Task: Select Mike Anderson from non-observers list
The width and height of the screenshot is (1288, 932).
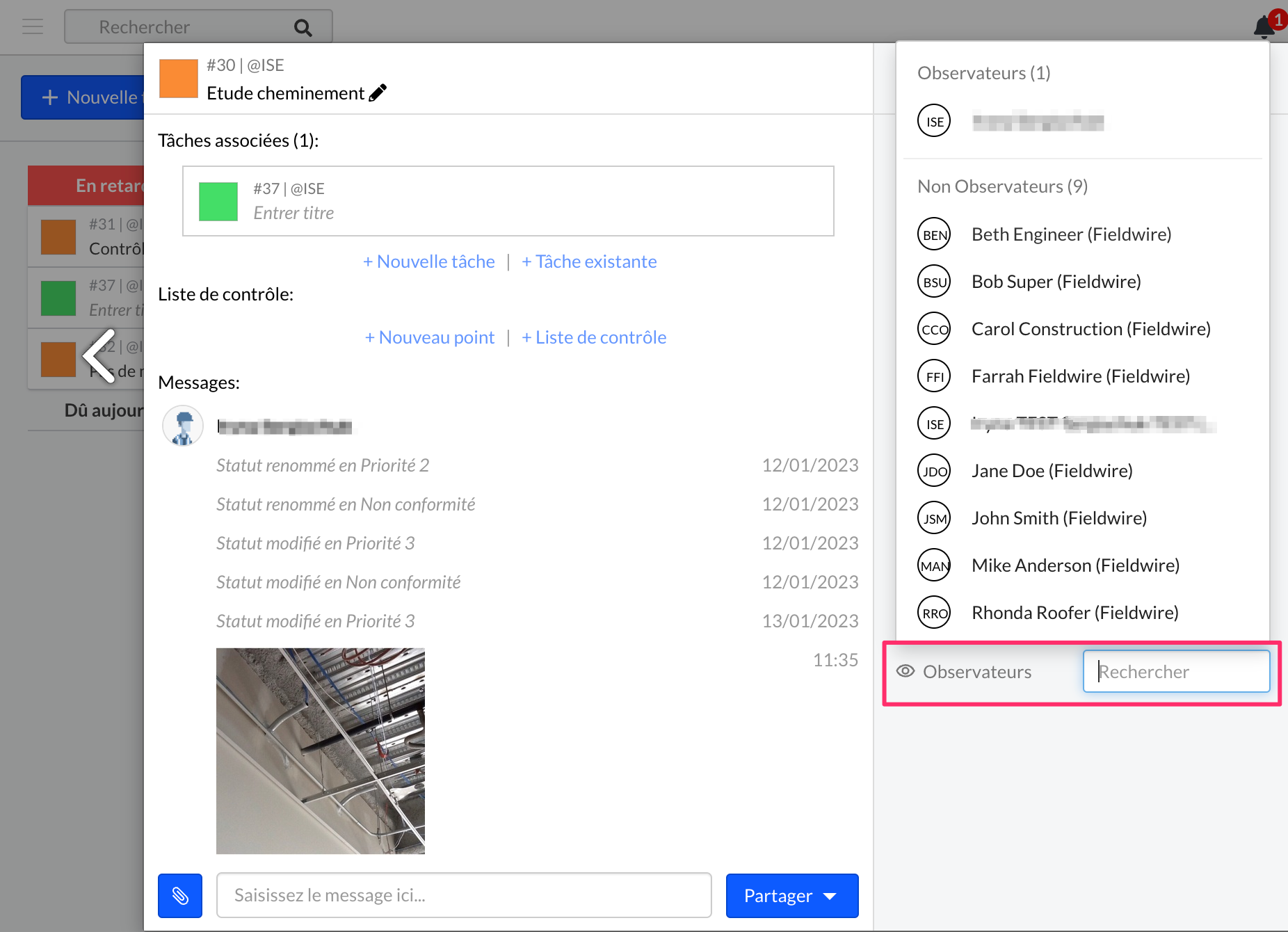Action: click(1075, 565)
